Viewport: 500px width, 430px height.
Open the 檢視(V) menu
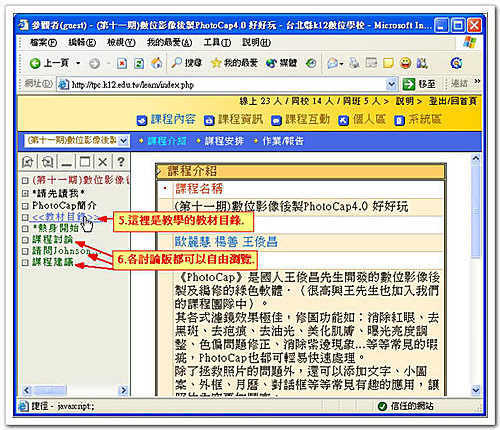click(x=121, y=42)
